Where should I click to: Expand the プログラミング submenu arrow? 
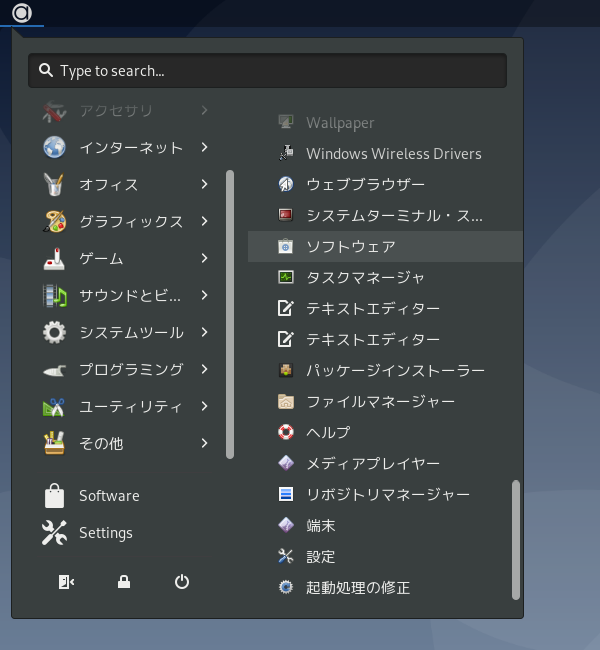pos(204,369)
